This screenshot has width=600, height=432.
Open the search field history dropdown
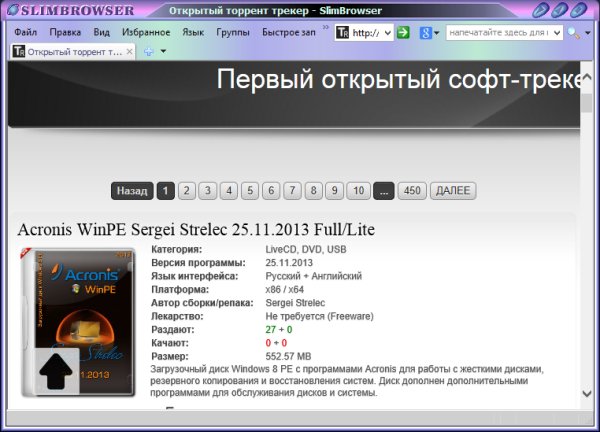coord(557,33)
